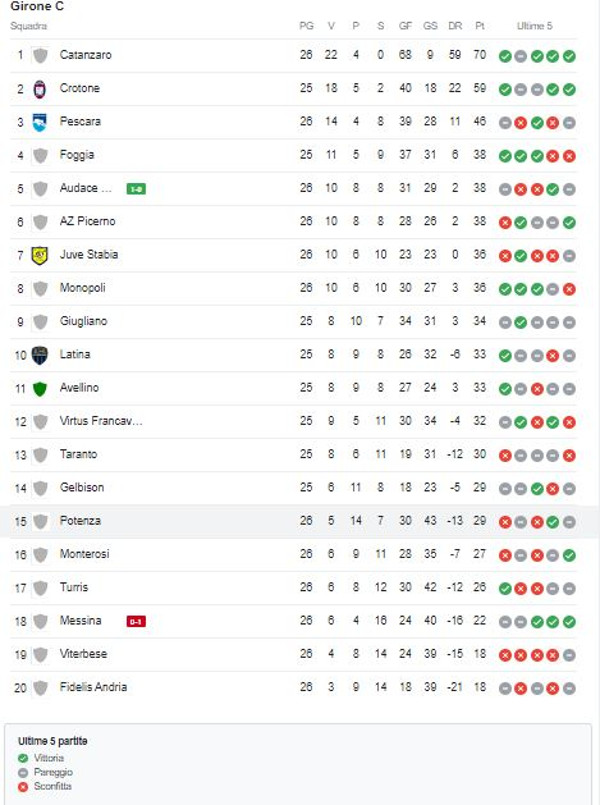Click the Fidelis Andria team name
Image resolution: width=600 pixels, height=805 pixels.
[x=93, y=687]
